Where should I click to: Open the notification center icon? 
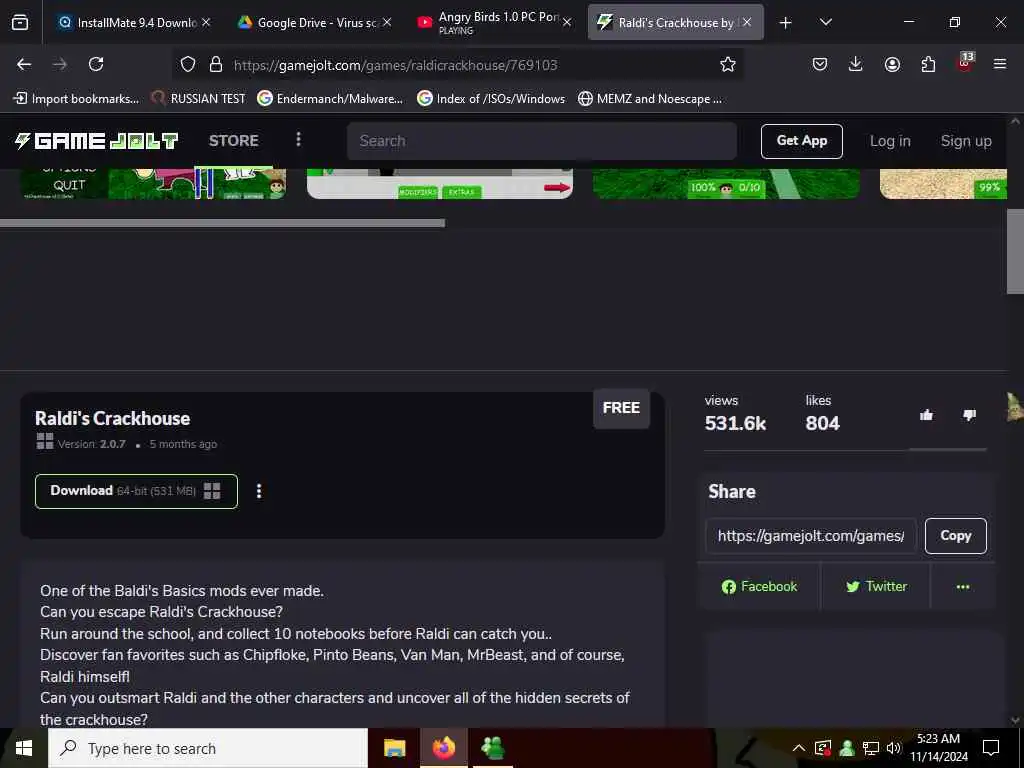pyautogui.click(x=991, y=748)
